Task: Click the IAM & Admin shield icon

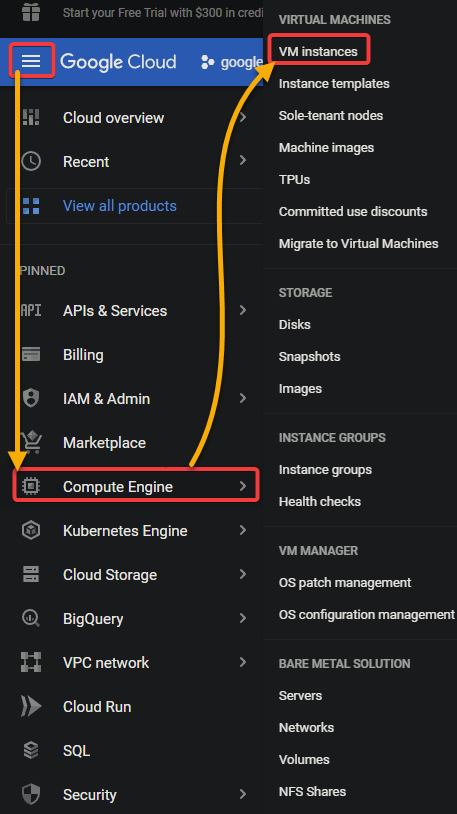Action: pos(31,398)
